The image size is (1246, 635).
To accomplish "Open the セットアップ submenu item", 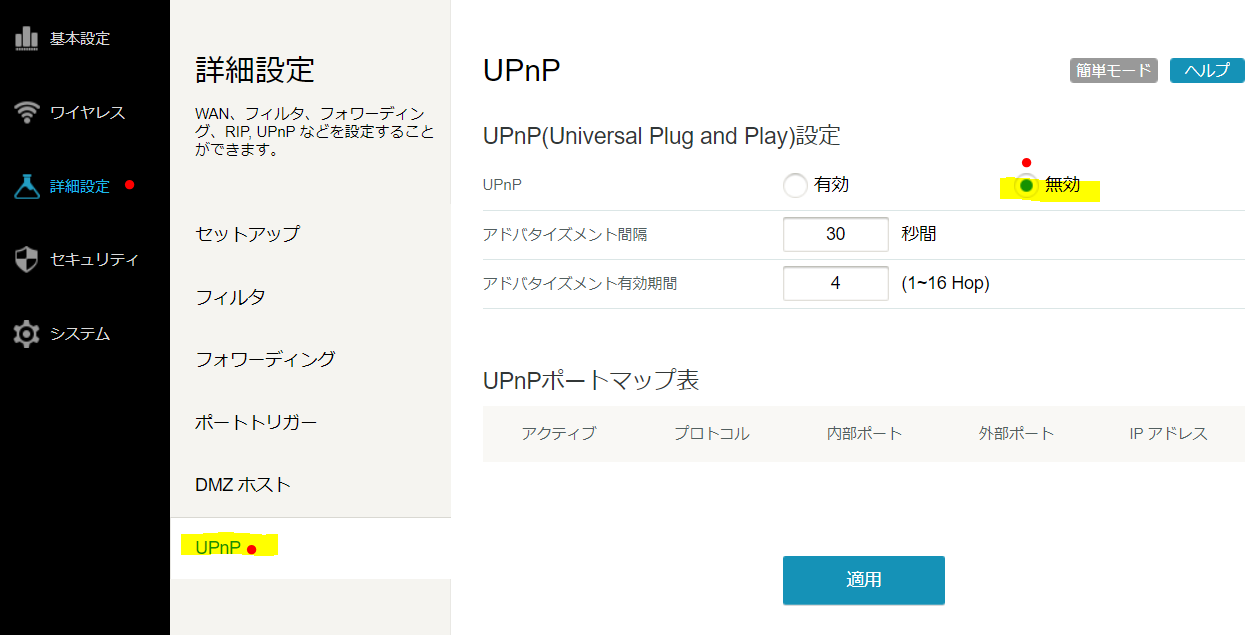I will [x=247, y=234].
